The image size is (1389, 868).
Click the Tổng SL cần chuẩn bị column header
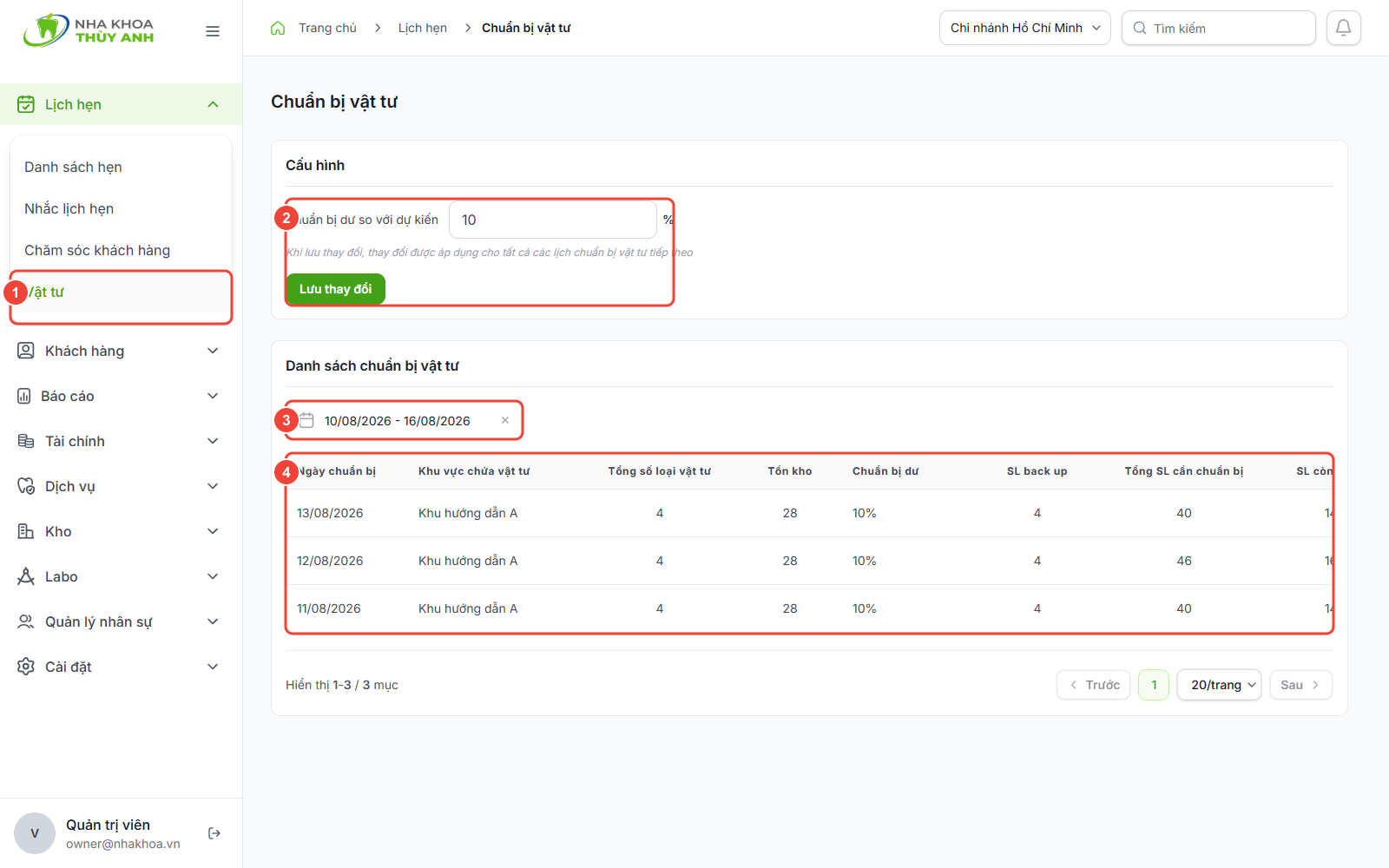pyautogui.click(x=1184, y=471)
